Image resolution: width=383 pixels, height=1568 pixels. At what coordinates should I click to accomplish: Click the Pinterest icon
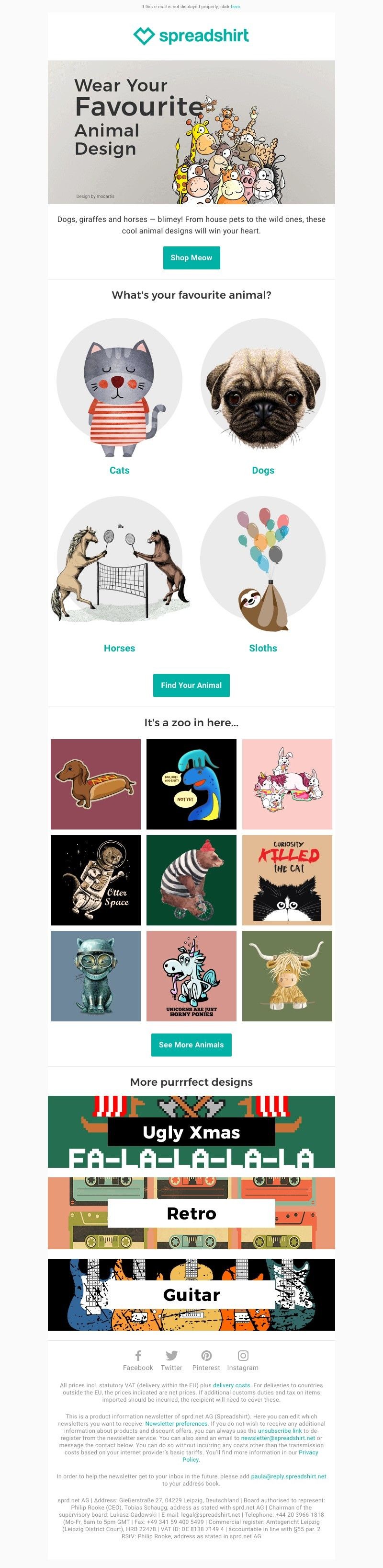(207, 1355)
